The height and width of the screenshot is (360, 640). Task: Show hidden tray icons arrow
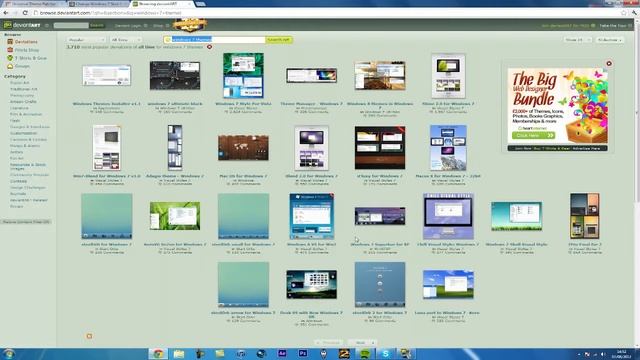click(579, 354)
